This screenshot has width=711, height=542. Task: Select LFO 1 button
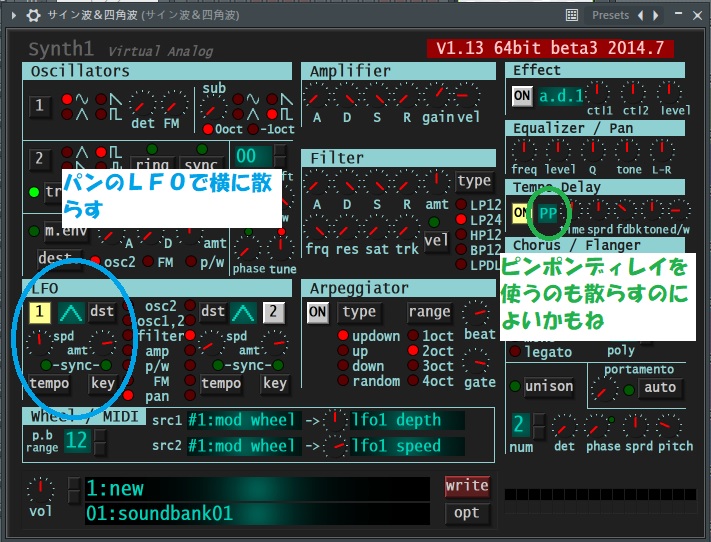coord(39,312)
